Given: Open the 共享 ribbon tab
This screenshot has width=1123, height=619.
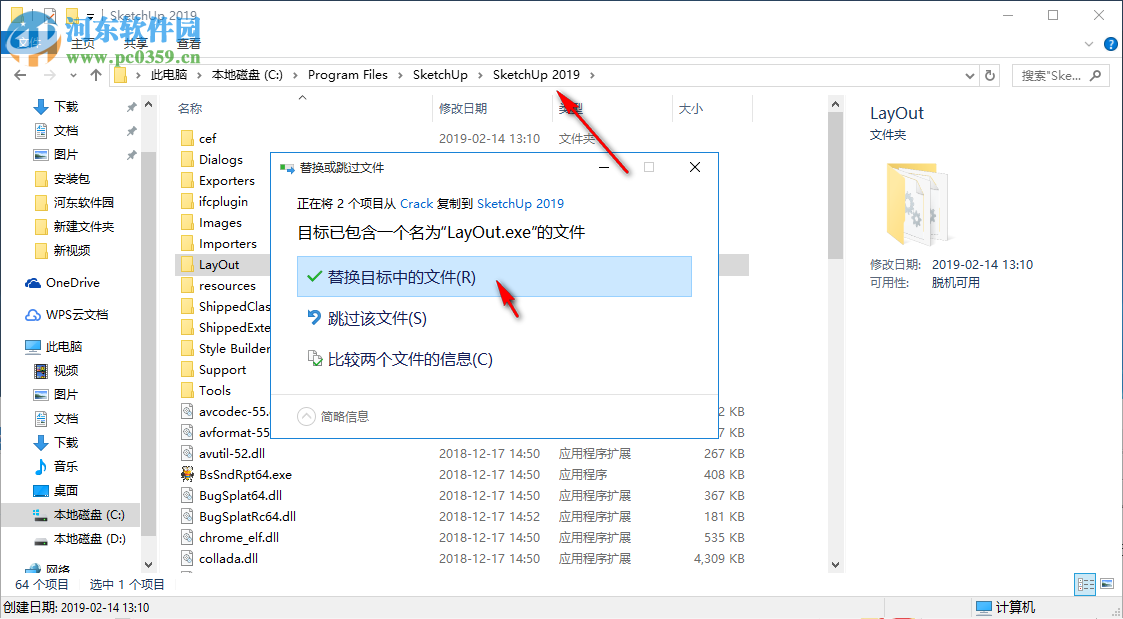Looking at the screenshot, I should point(135,43).
